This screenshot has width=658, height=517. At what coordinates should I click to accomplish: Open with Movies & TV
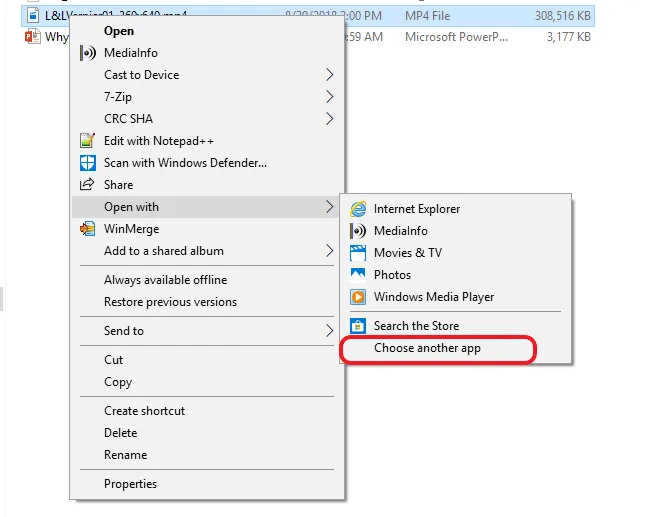pos(455,253)
